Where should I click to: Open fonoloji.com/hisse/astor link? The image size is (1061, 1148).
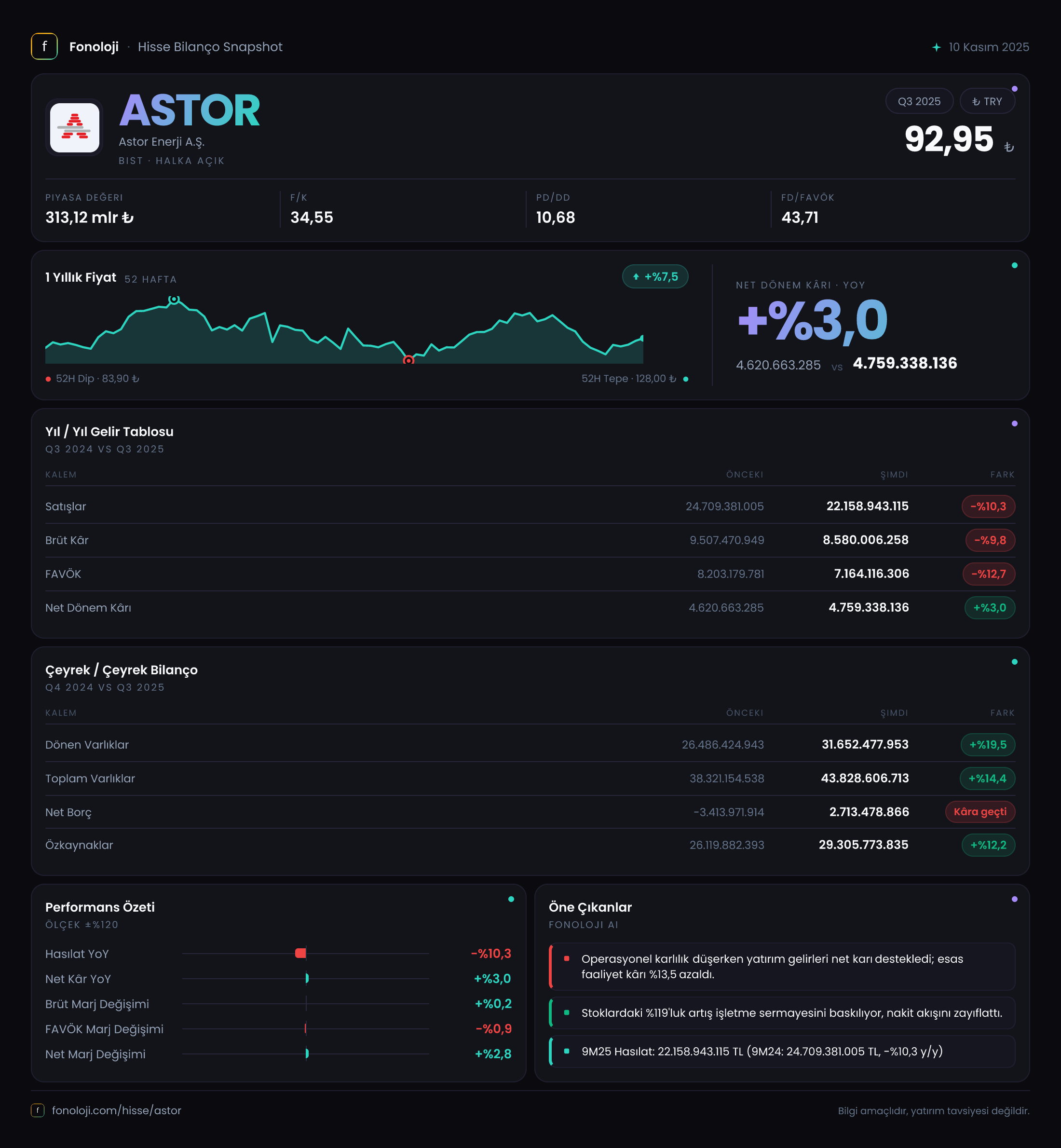tap(117, 1110)
